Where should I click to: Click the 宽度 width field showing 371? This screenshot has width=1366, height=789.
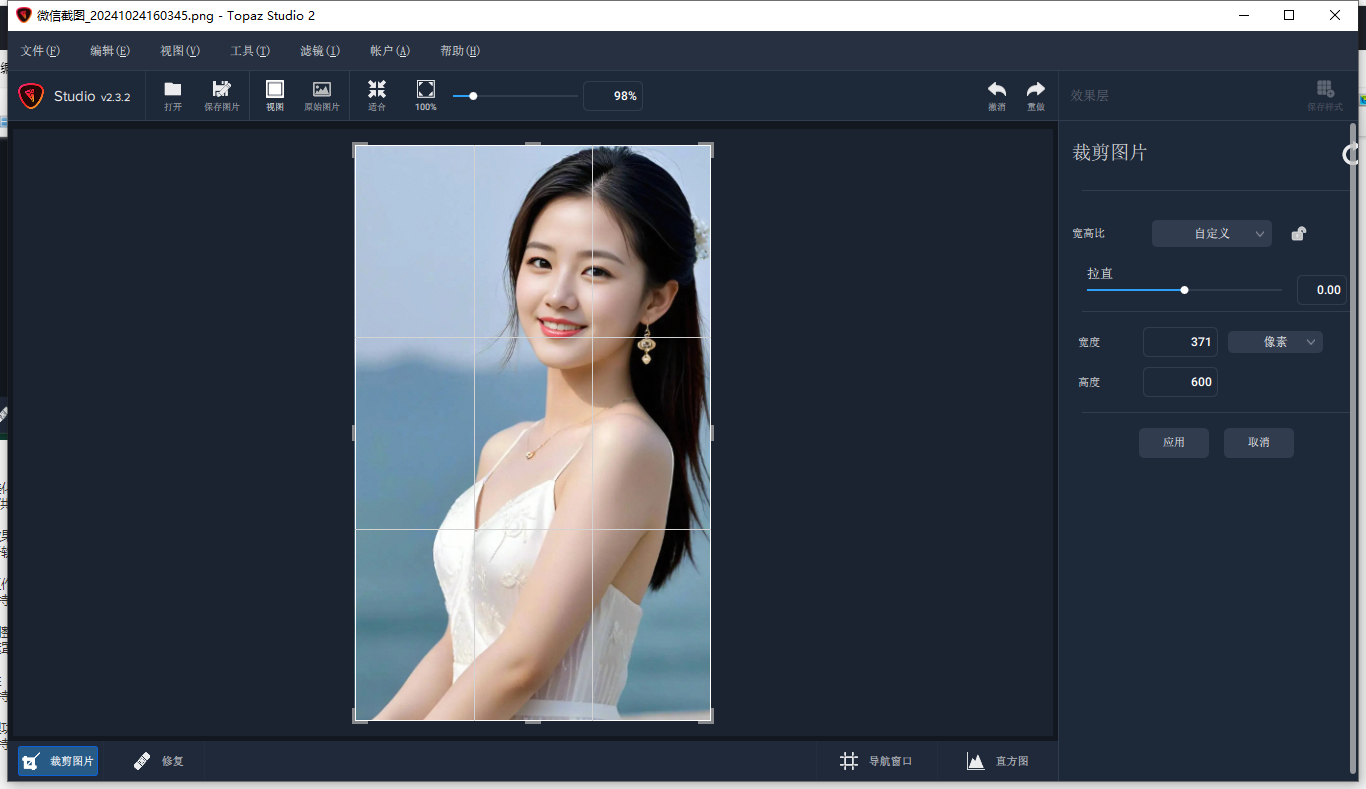pos(1180,342)
